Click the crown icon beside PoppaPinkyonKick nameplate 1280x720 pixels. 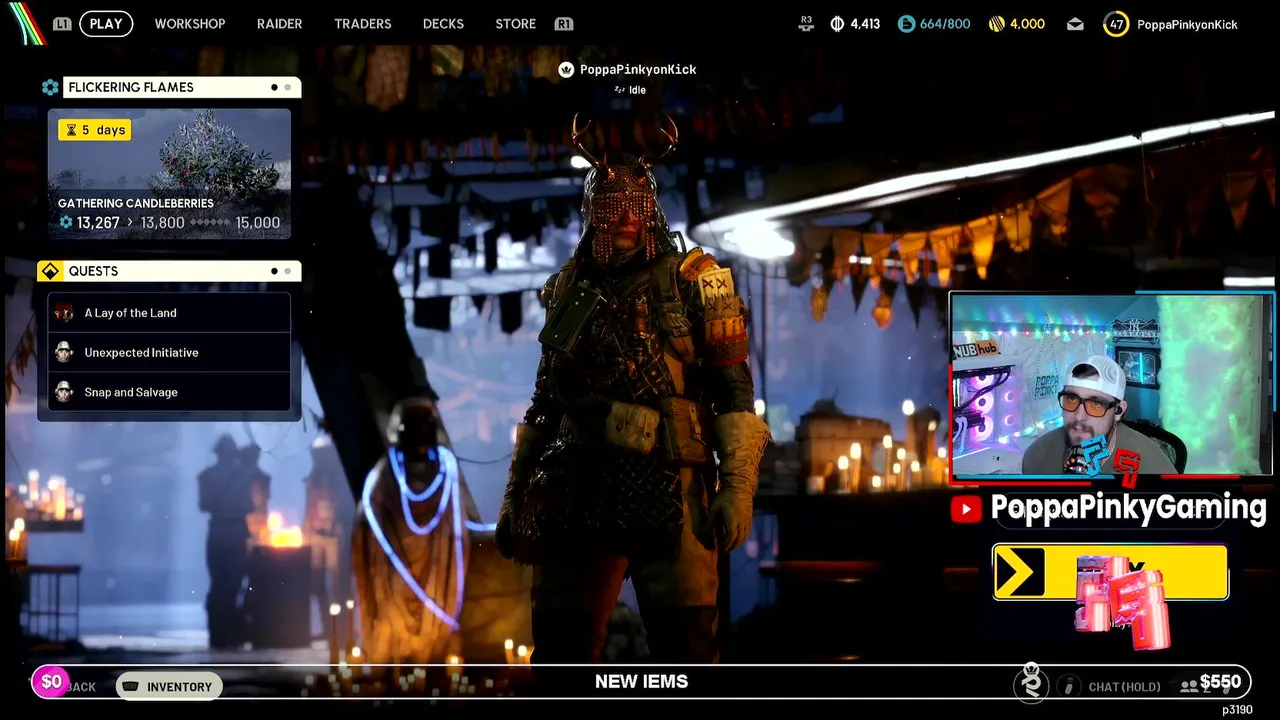(x=566, y=69)
